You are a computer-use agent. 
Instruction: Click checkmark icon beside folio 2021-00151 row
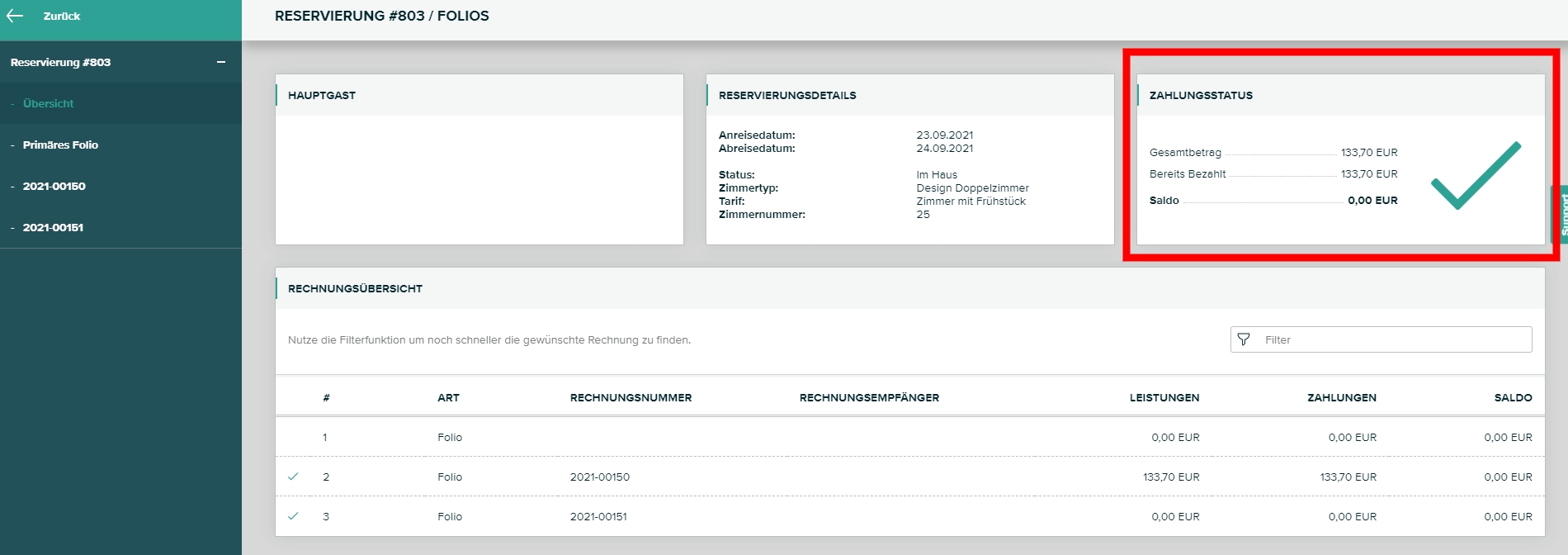click(293, 516)
